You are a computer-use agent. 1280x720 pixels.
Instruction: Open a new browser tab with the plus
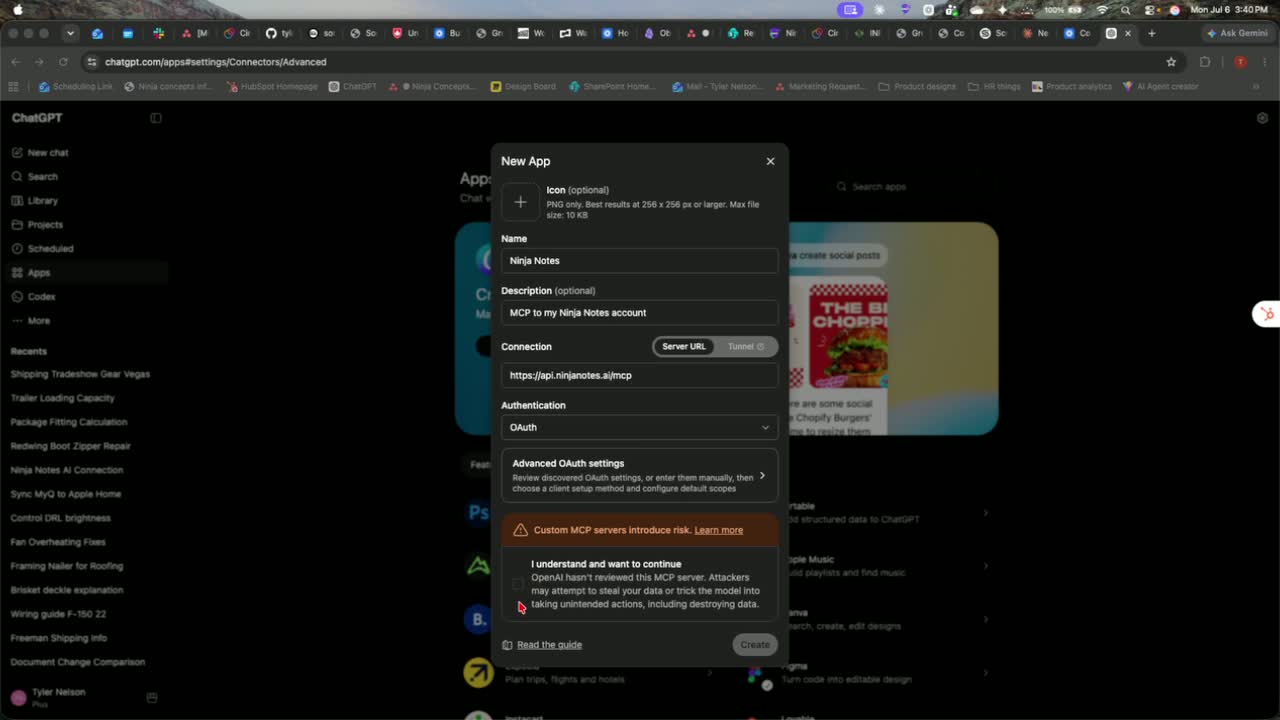coord(1152,33)
